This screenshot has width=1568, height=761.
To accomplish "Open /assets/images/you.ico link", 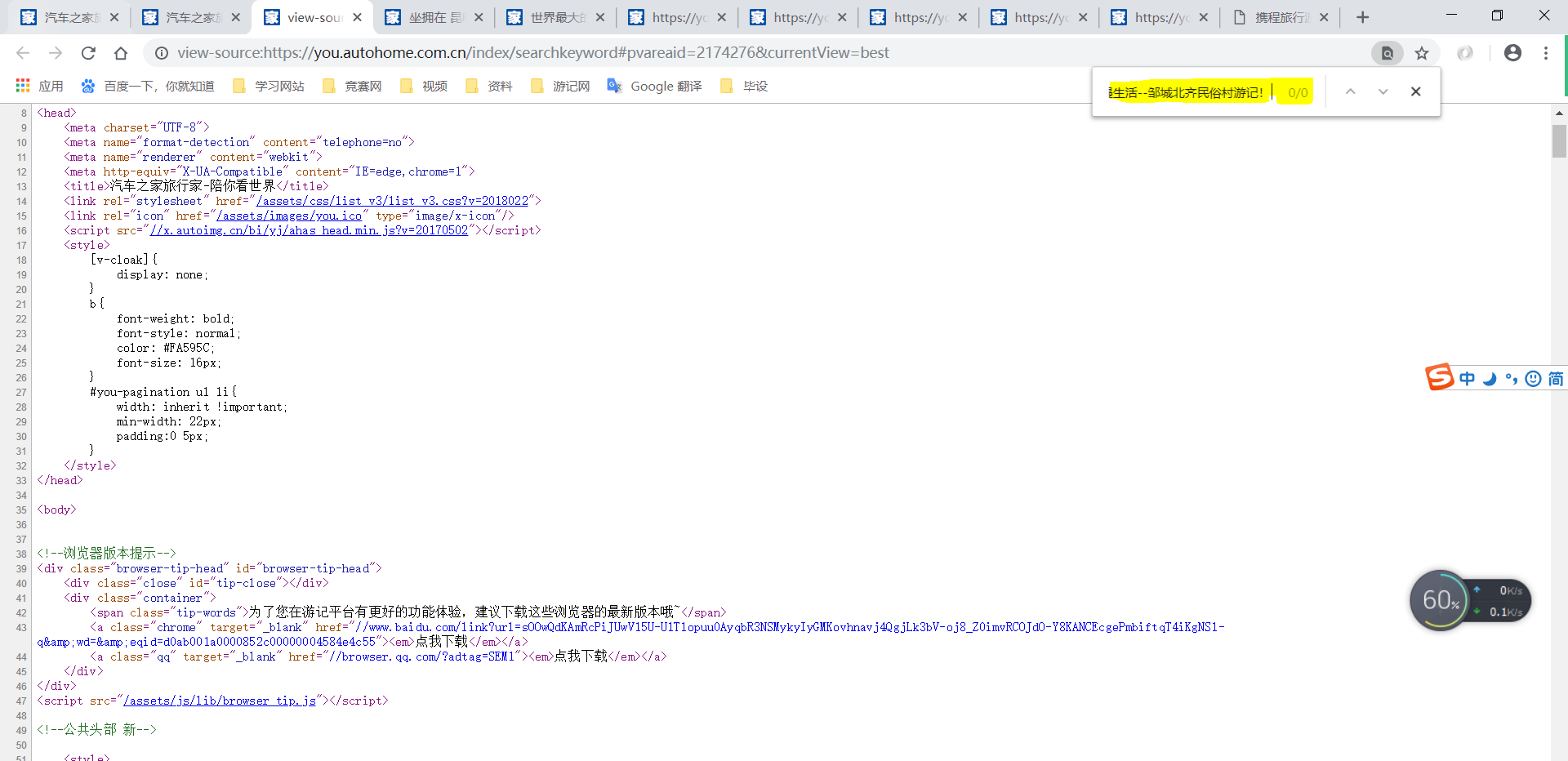I will pyautogui.click(x=288, y=216).
